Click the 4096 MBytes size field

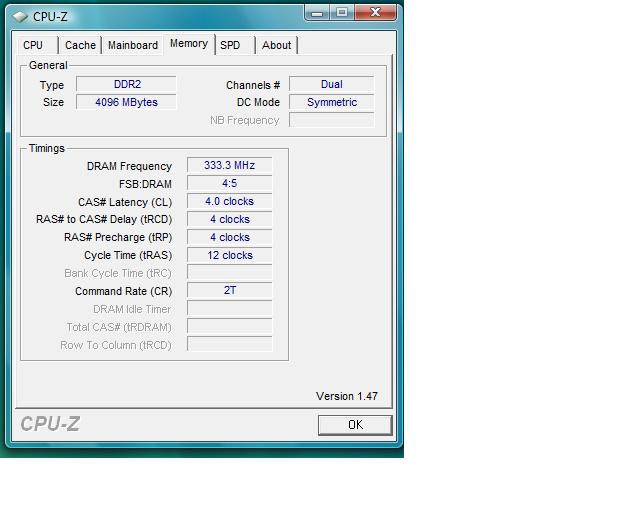pos(127,102)
